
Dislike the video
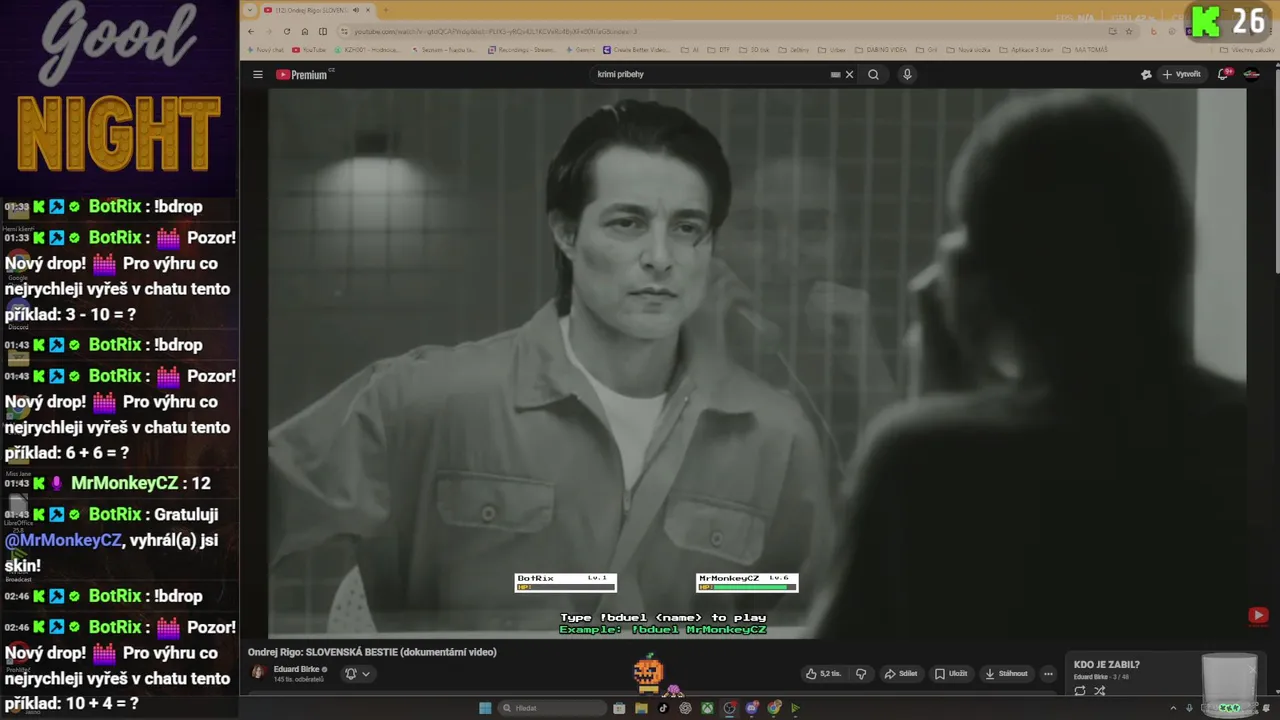[861, 674]
